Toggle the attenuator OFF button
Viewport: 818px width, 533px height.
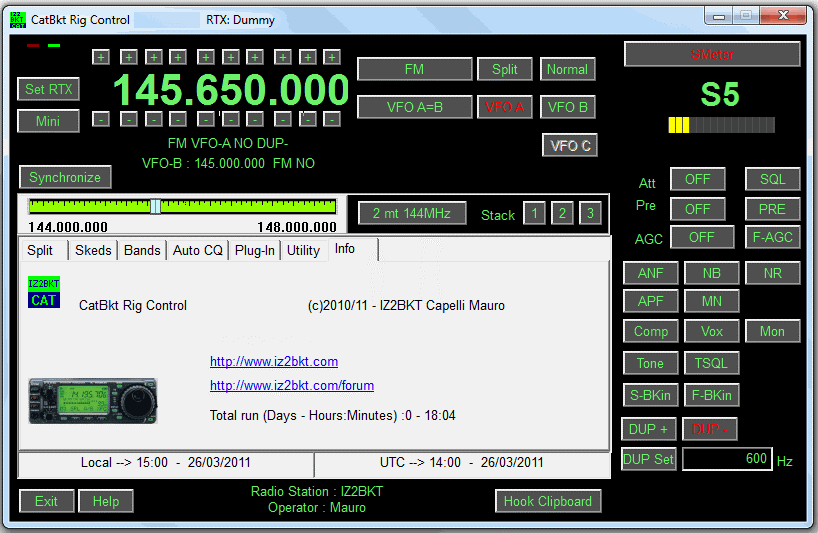(x=697, y=179)
